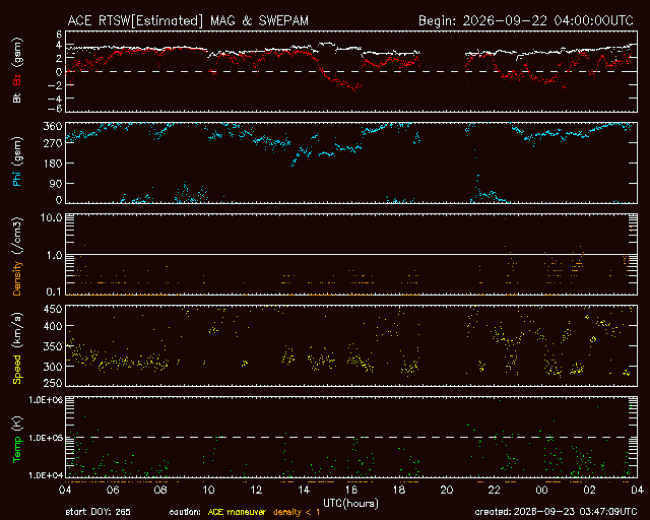This screenshot has height=520, width=650.
Task: Click the '1.0E+05' tick on the Temp axis
Action: pos(46,438)
